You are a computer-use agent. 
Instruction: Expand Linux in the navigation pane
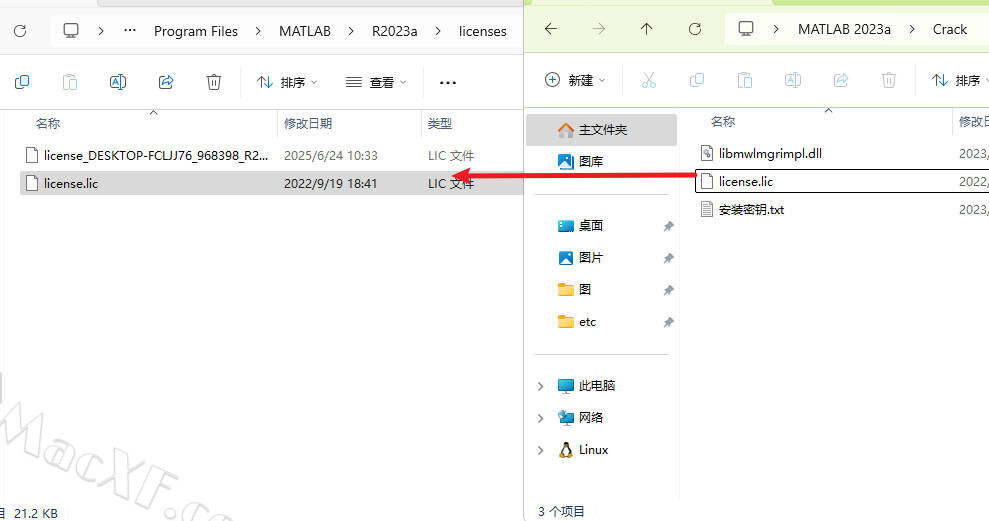(x=541, y=450)
